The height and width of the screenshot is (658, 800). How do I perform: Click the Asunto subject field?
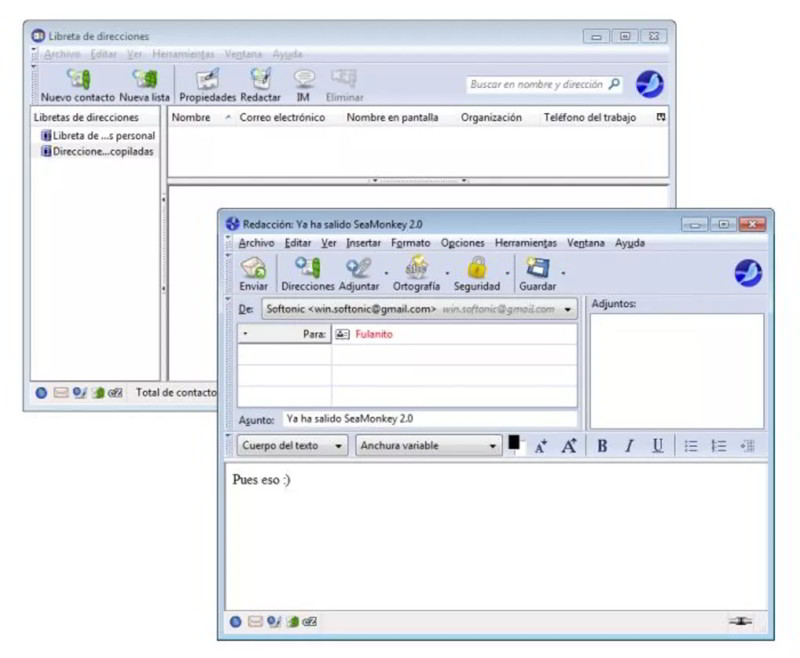click(428, 419)
